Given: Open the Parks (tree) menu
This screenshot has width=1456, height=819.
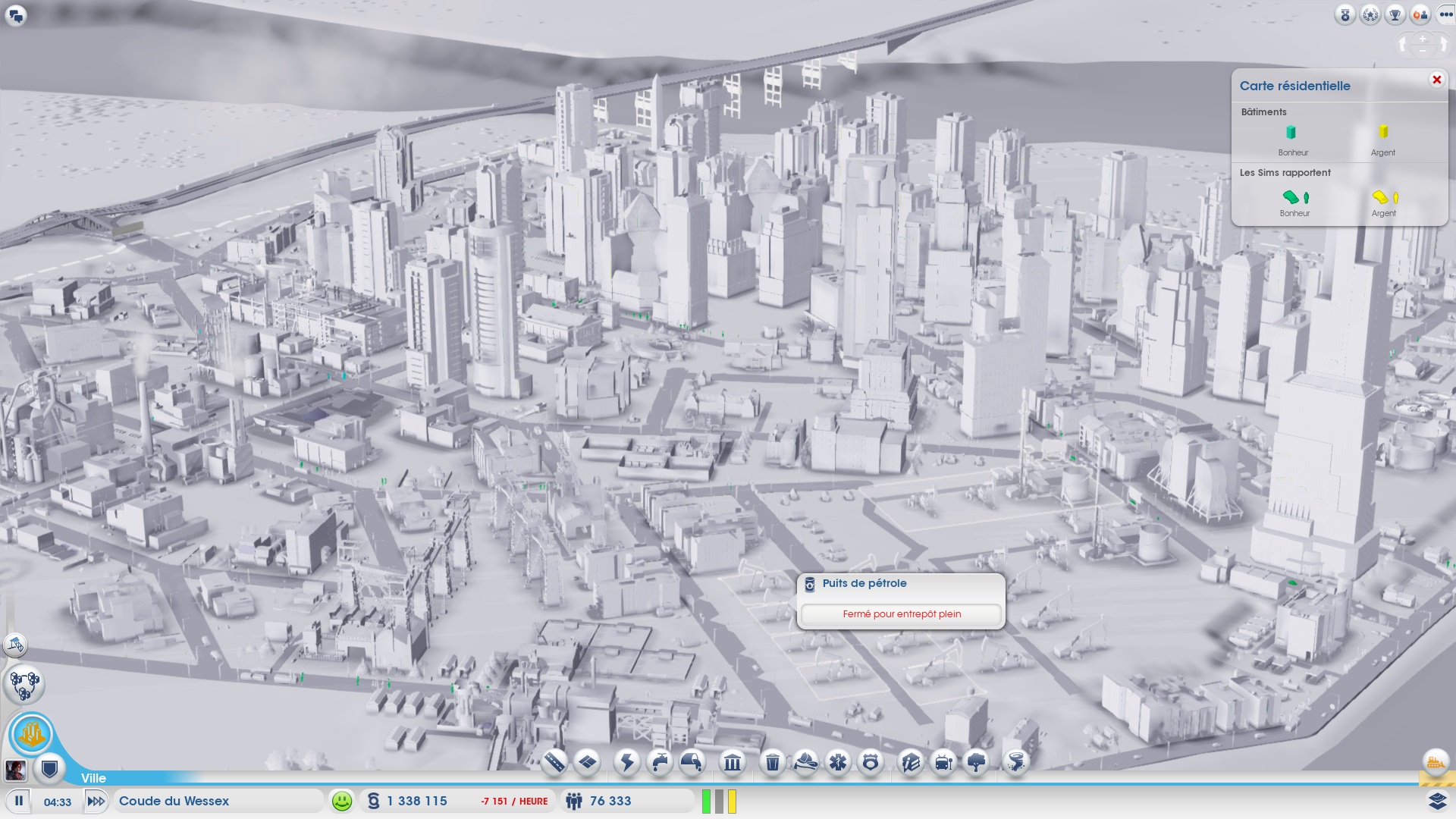Looking at the screenshot, I should tap(977, 761).
